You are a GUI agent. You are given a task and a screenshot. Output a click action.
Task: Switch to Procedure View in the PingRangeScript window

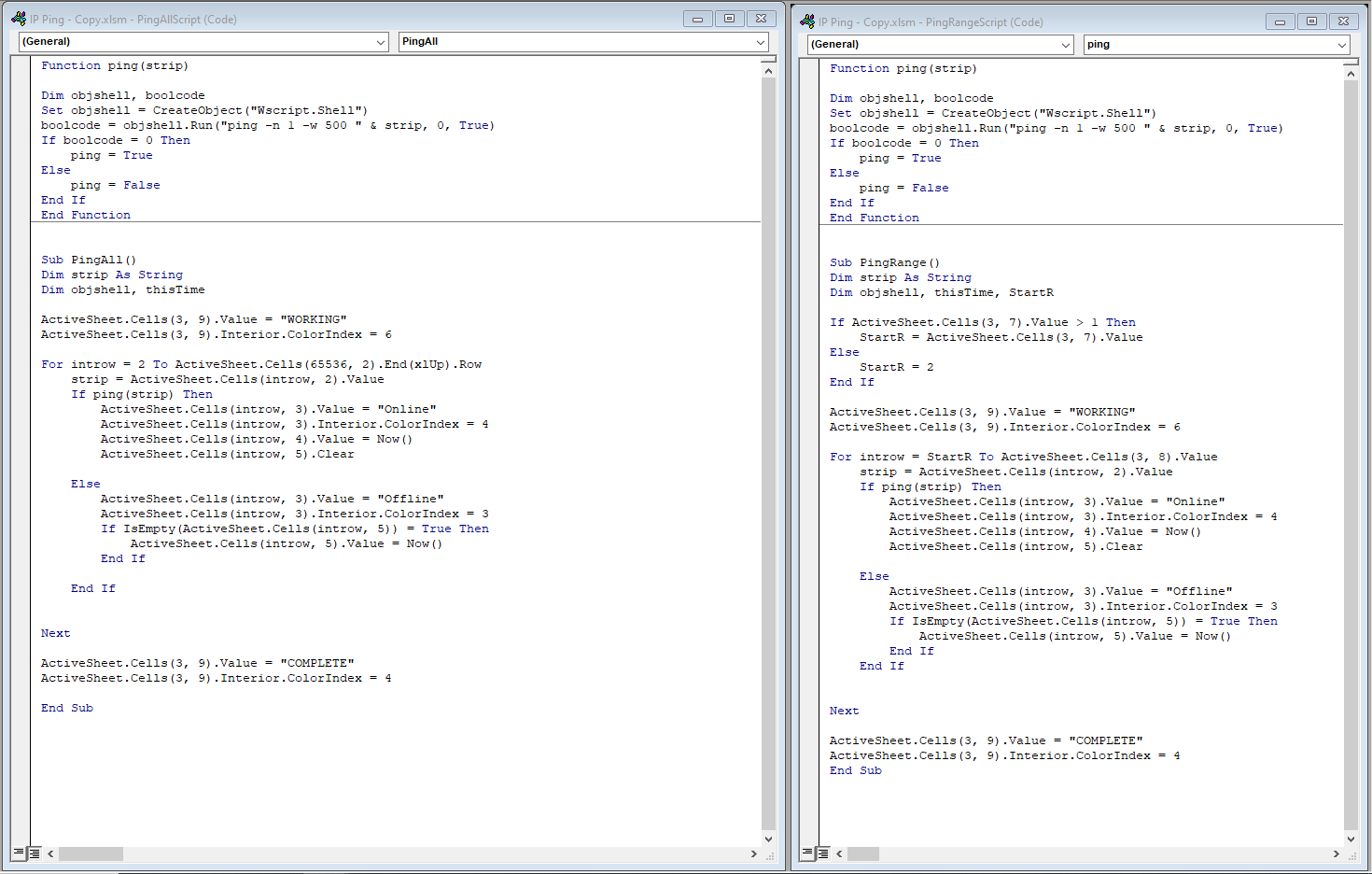point(808,853)
